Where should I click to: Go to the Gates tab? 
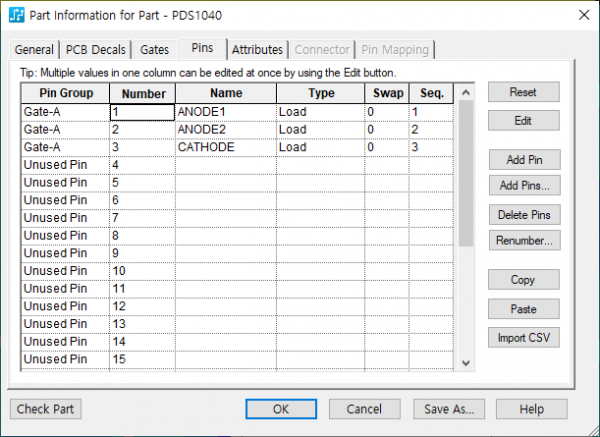click(x=154, y=49)
